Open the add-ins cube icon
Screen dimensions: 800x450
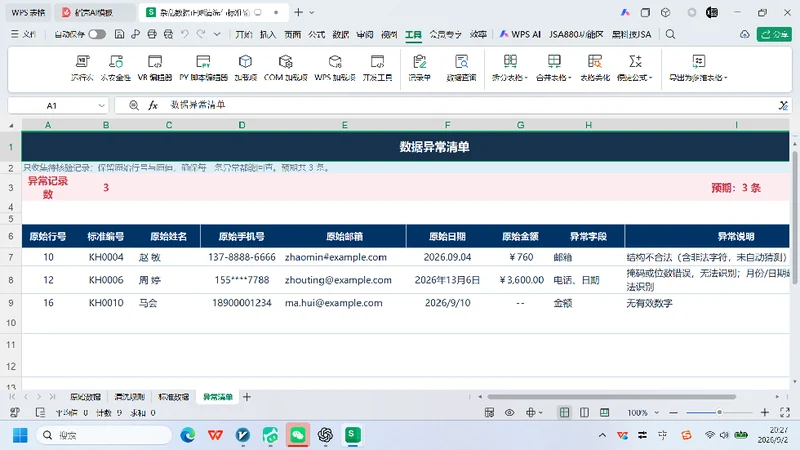245,68
